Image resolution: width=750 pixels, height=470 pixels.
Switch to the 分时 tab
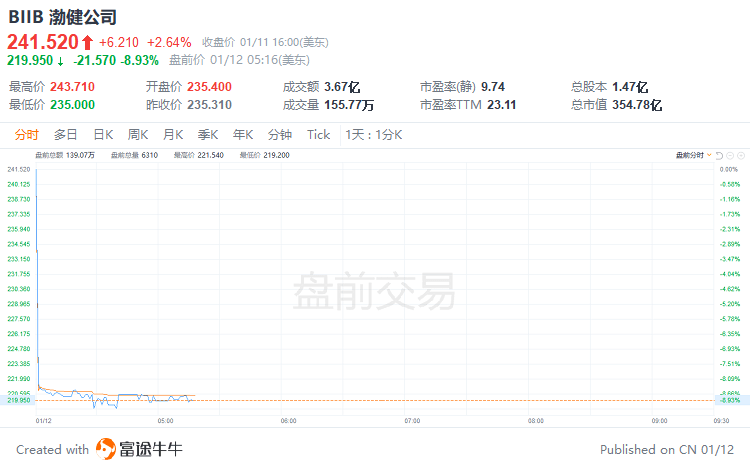(26, 135)
